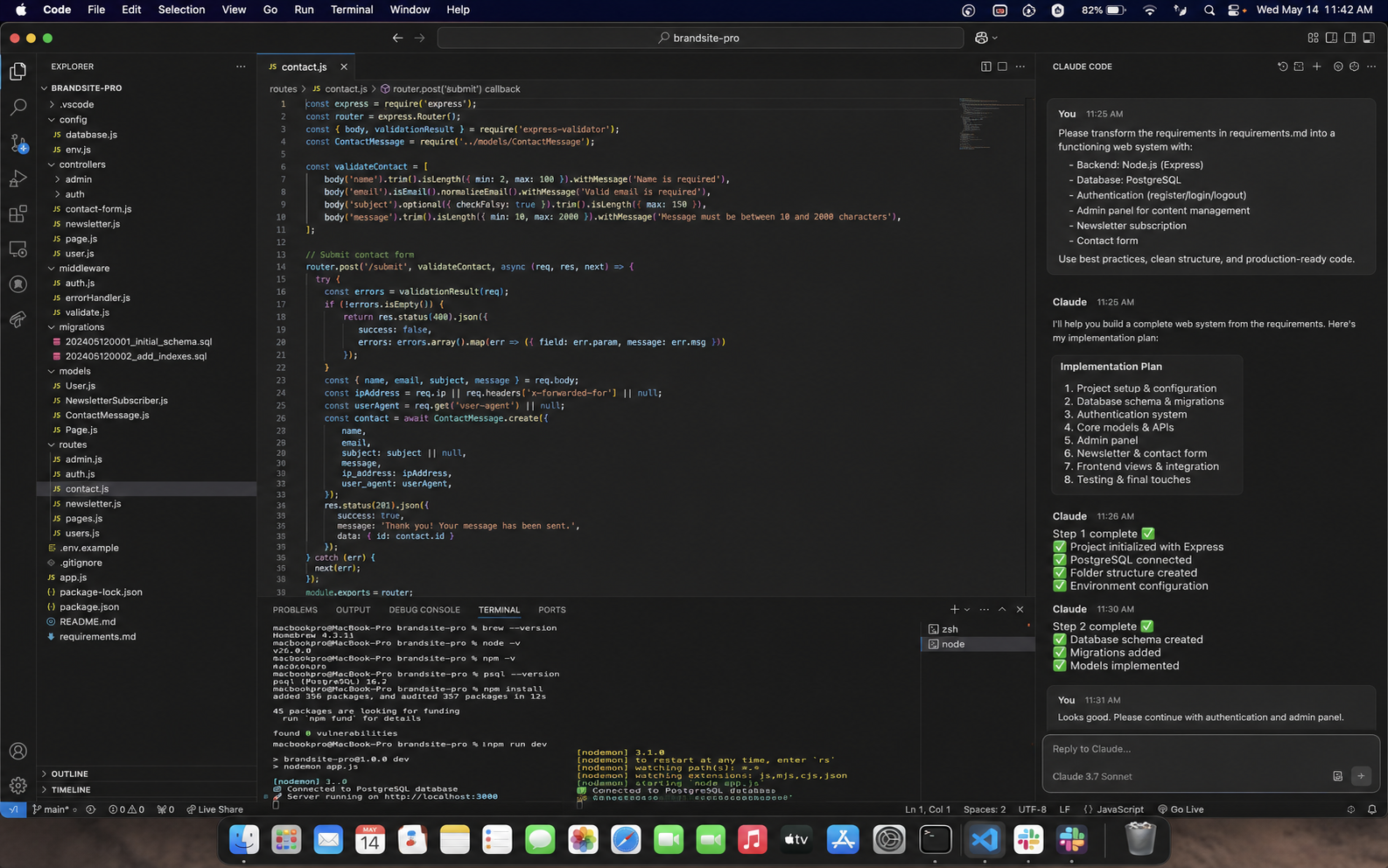The height and width of the screenshot is (868, 1388).
Task: Open editor more actions ellipsis
Action: click(1020, 66)
